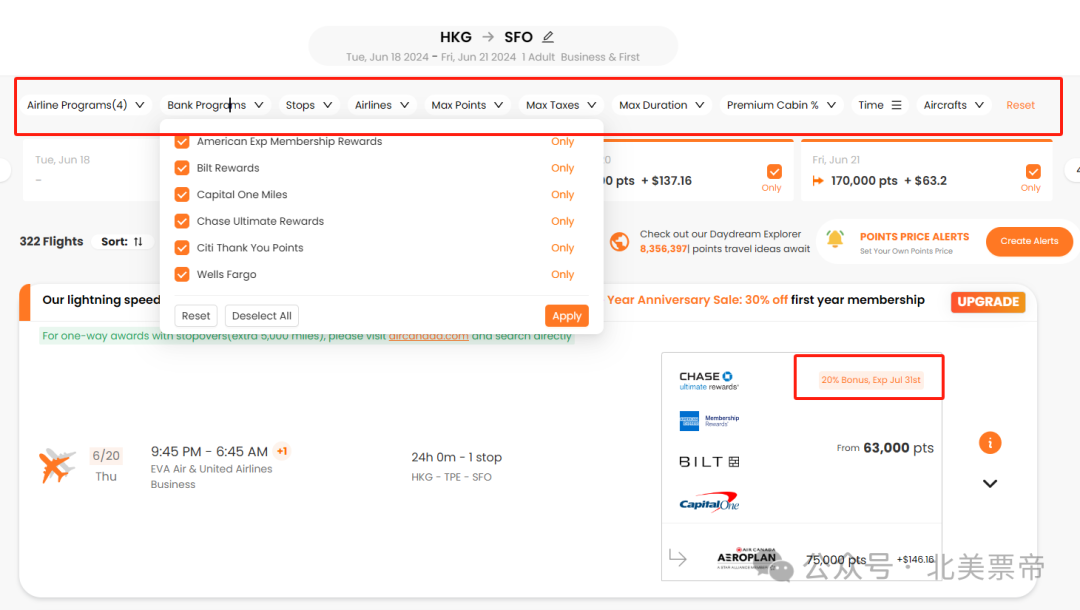The image size is (1080, 610).
Task: Edit the HKG to SFO route with pencil icon
Action: 548,37
